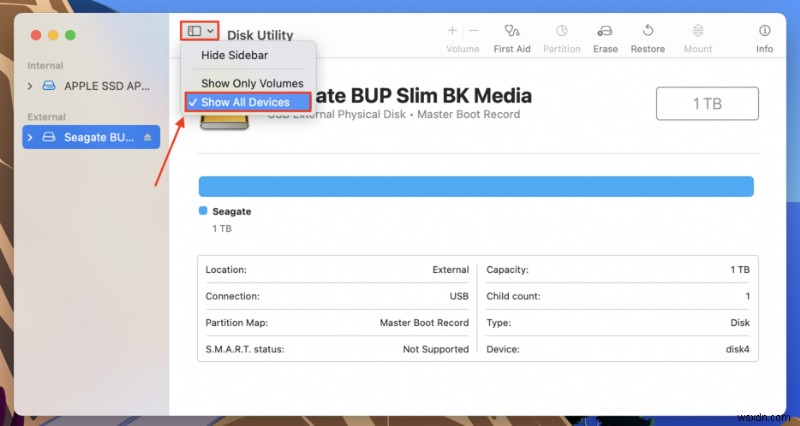This screenshot has height=426, width=800.
Task: Expand the Seagate BU... disk entry
Action: (30, 137)
